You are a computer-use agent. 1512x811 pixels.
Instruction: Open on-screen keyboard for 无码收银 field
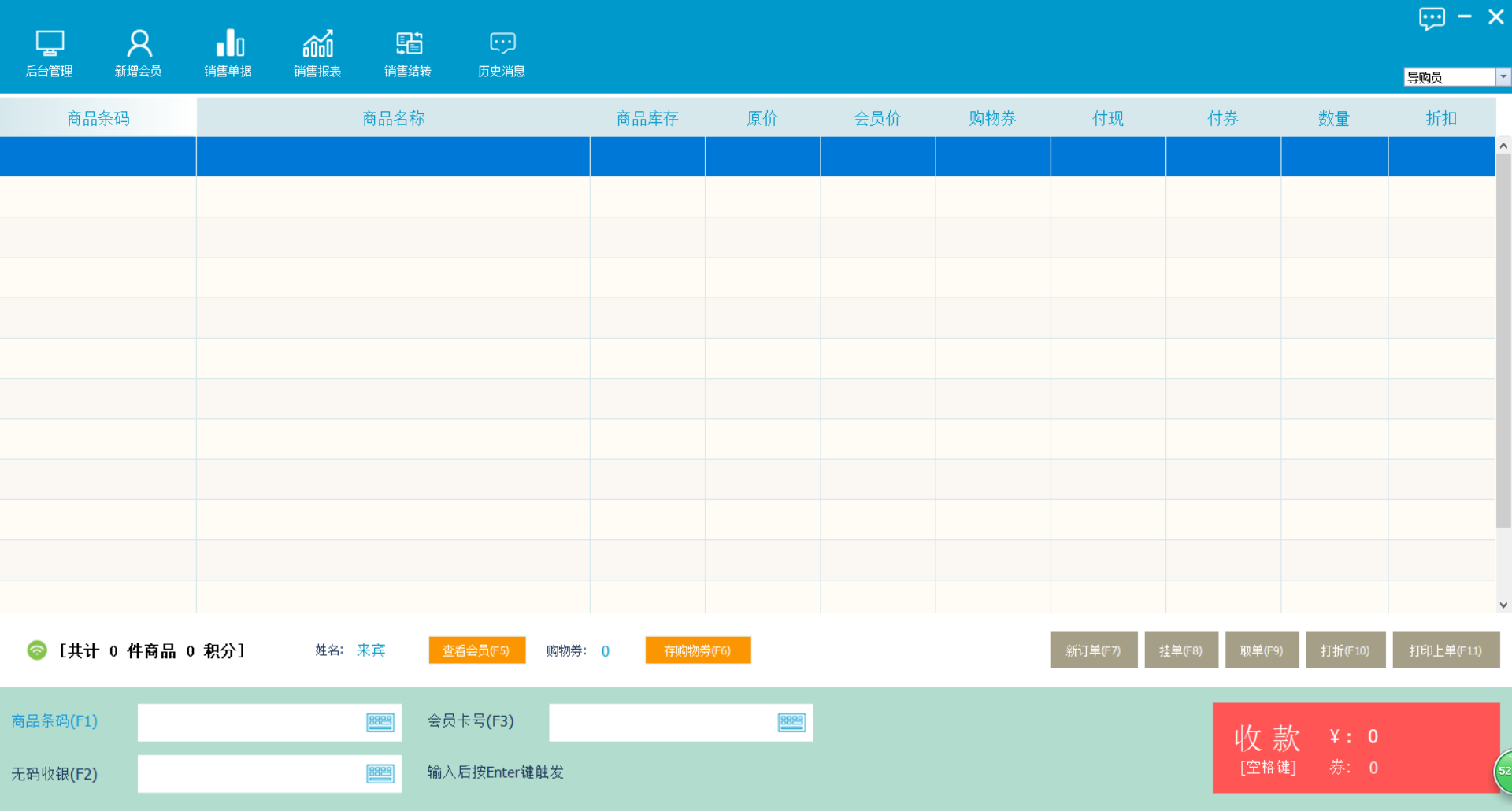[x=380, y=773]
